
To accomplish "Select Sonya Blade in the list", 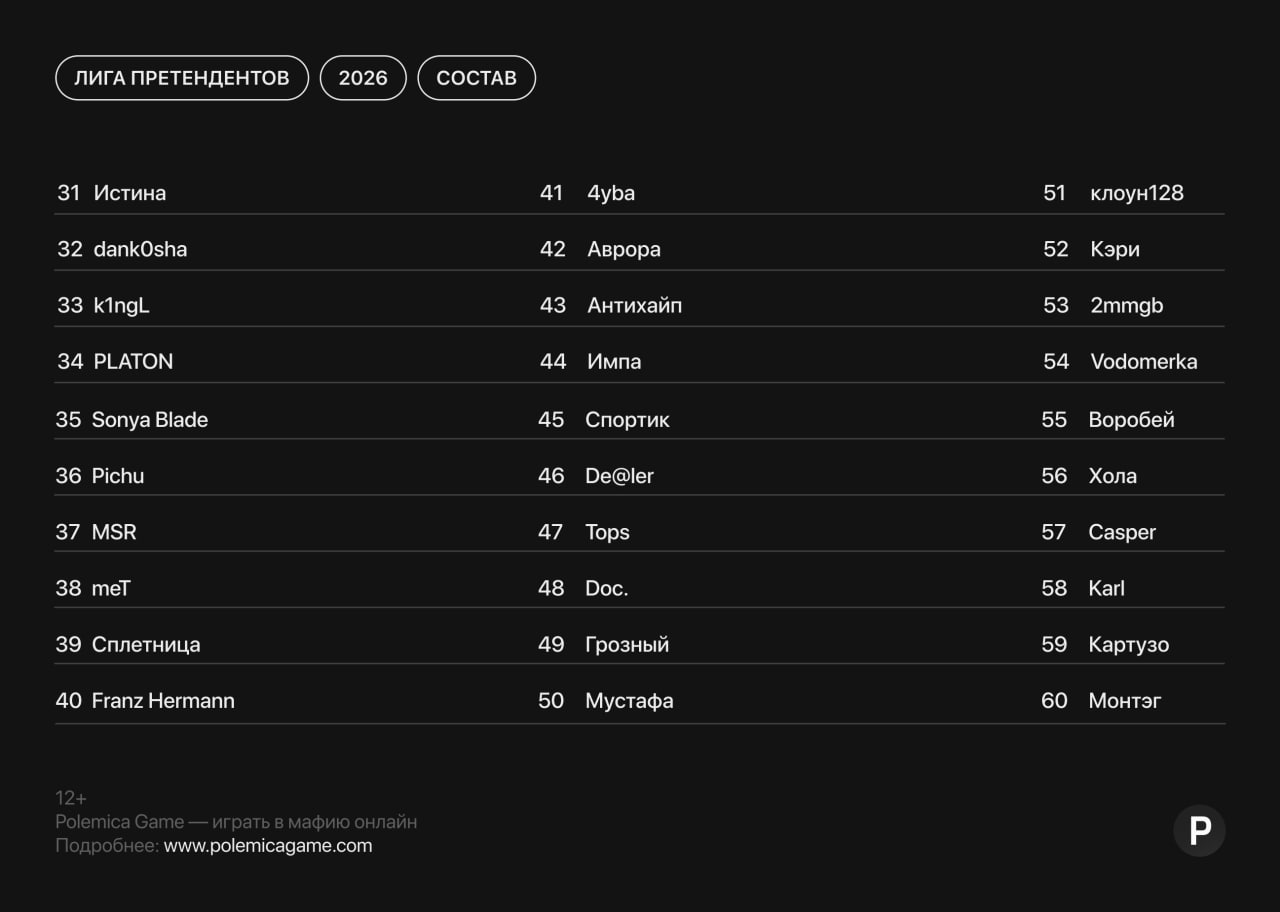I will coord(150,420).
